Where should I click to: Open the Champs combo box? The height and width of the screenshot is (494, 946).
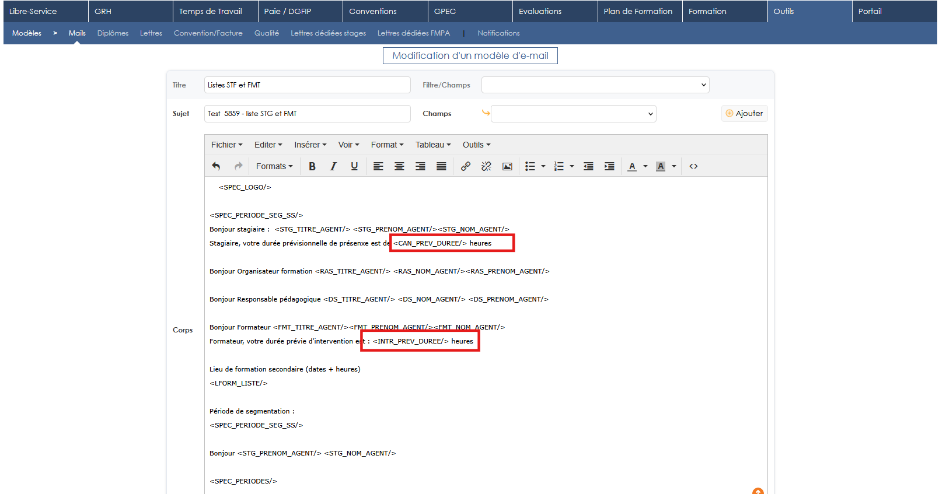pos(573,113)
